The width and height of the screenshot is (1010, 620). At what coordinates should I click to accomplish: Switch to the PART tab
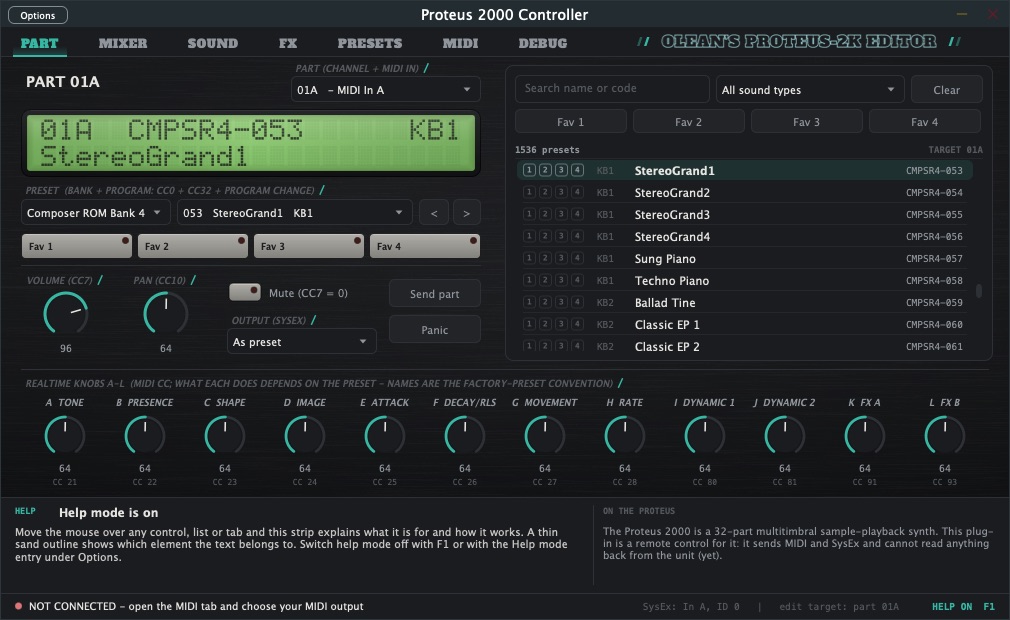pos(39,43)
